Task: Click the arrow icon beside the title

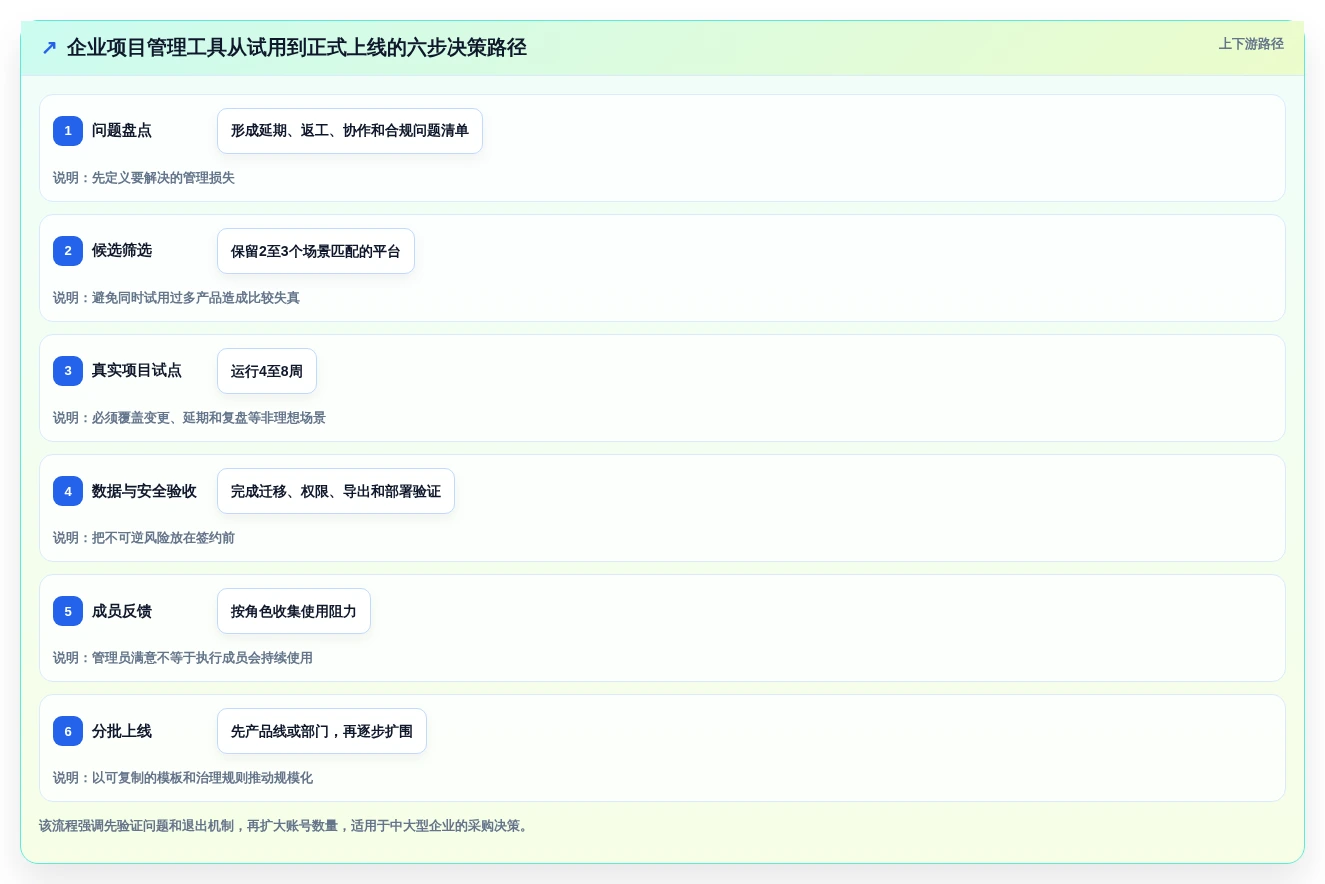Action: point(49,47)
